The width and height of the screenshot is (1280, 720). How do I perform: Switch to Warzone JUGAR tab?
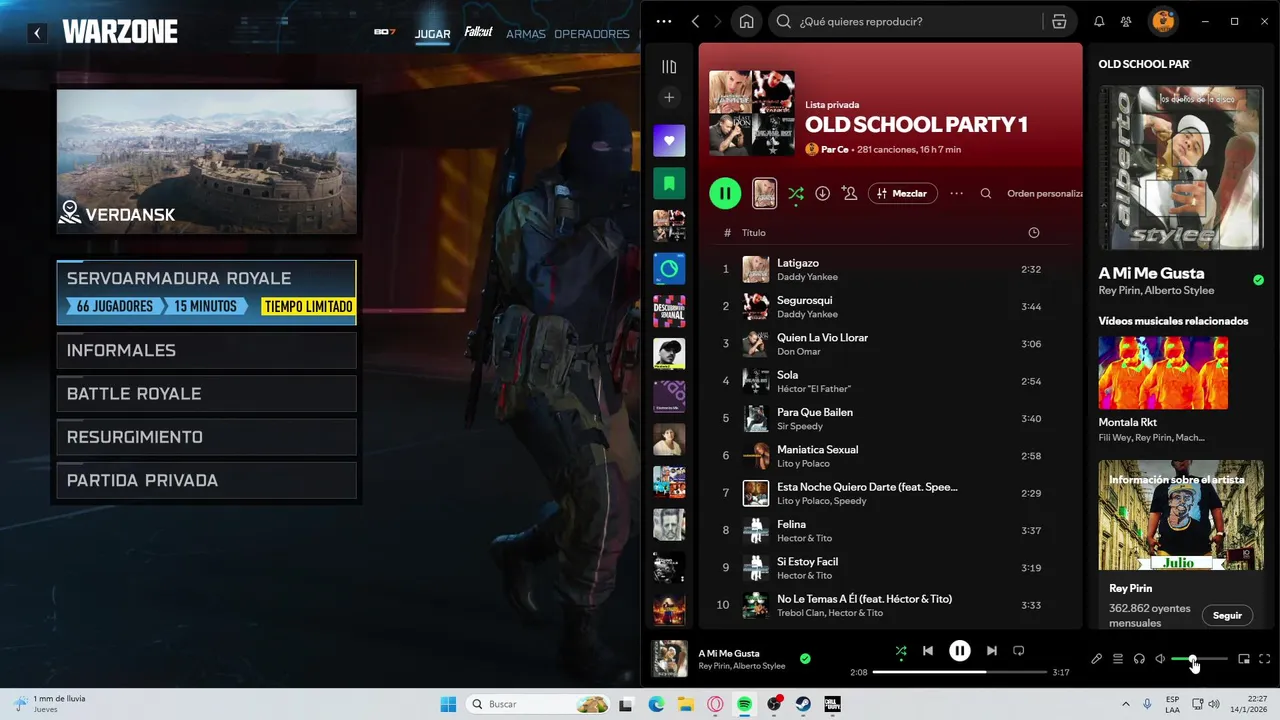click(433, 34)
